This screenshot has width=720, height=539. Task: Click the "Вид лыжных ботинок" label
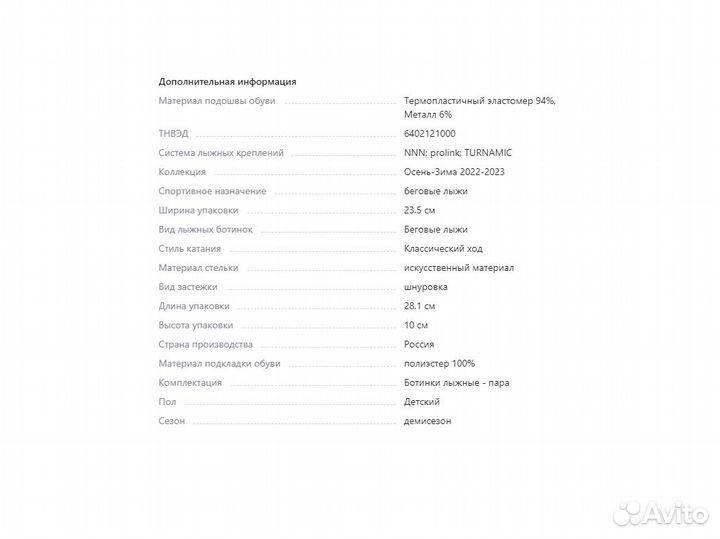pyautogui.click(x=206, y=229)
